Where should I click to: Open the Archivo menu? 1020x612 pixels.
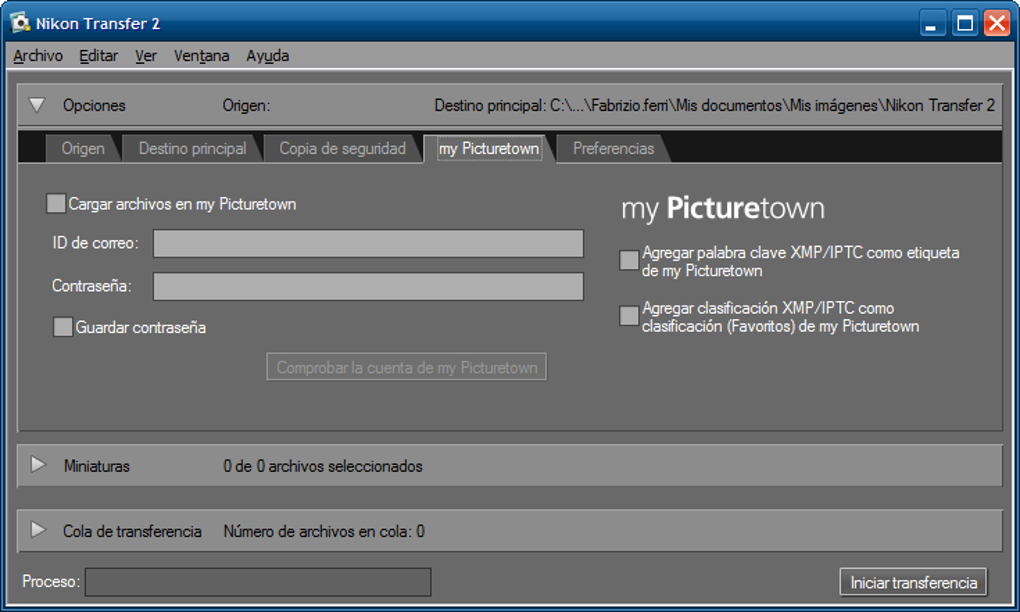pyautogui.click(x=38, y=56)
